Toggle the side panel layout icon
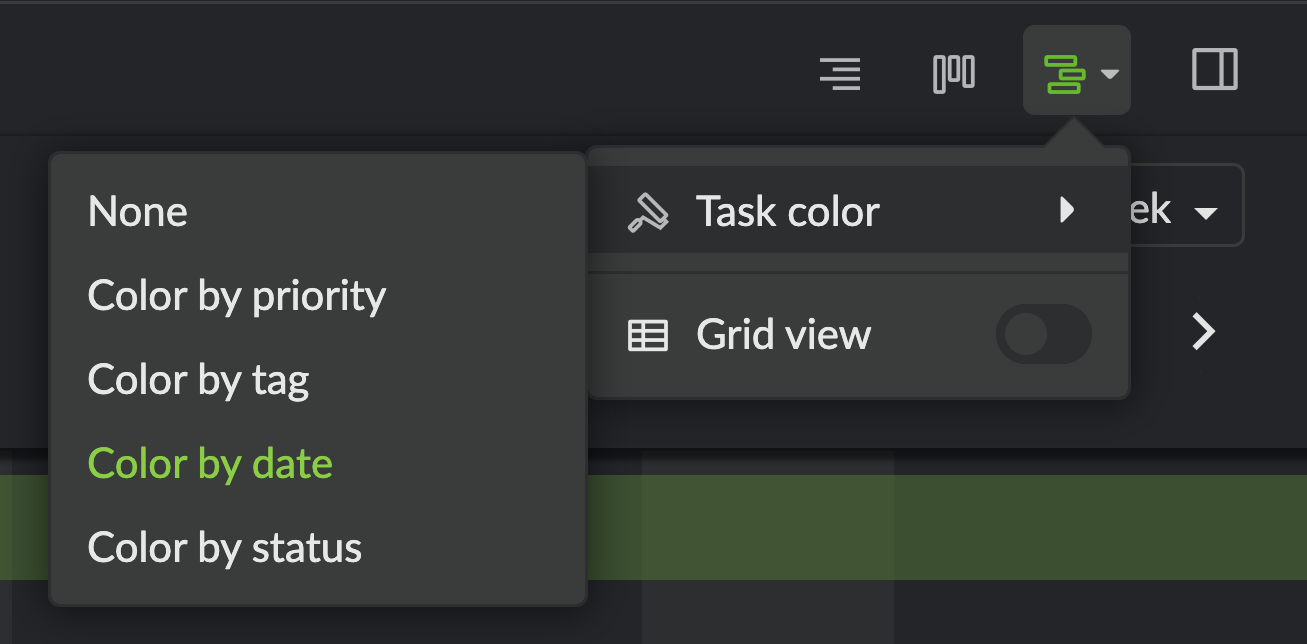This screenshot has width=1307, height=644. [1215, 70]
